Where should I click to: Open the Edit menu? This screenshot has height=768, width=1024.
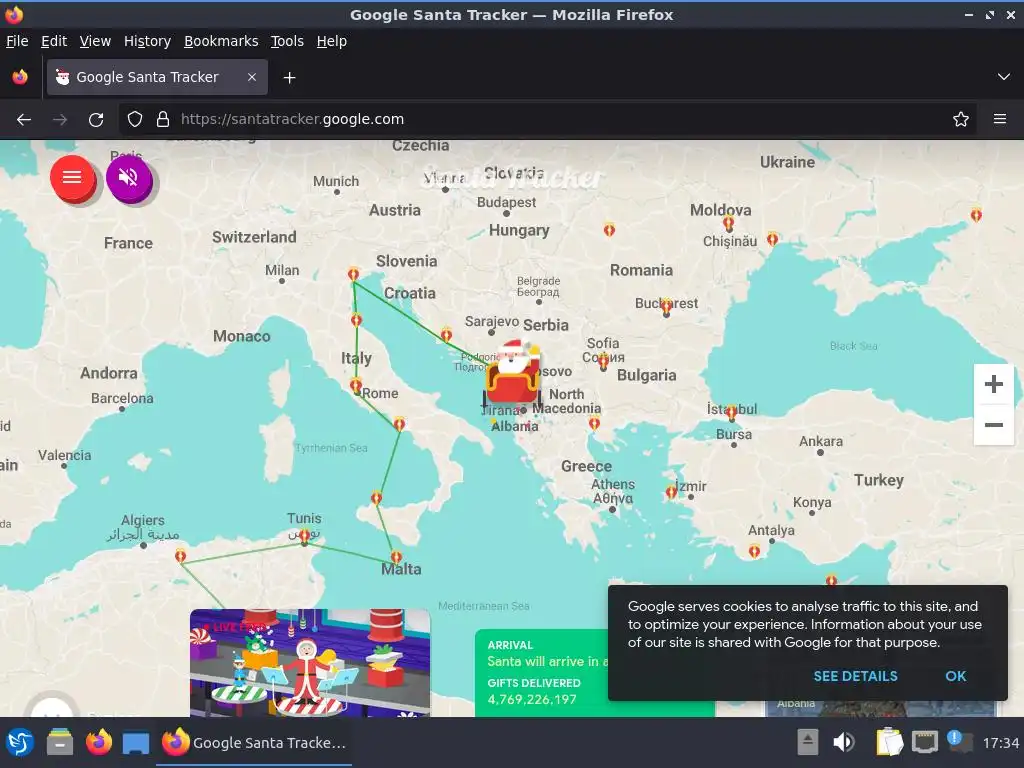[x=54, y=41]
